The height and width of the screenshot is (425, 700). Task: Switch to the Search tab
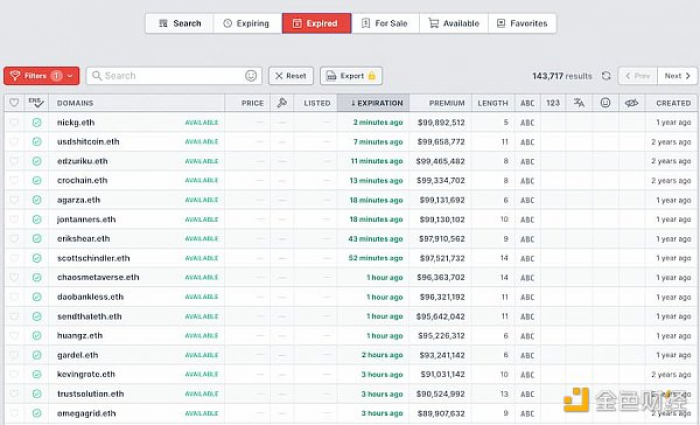(180, 23)
